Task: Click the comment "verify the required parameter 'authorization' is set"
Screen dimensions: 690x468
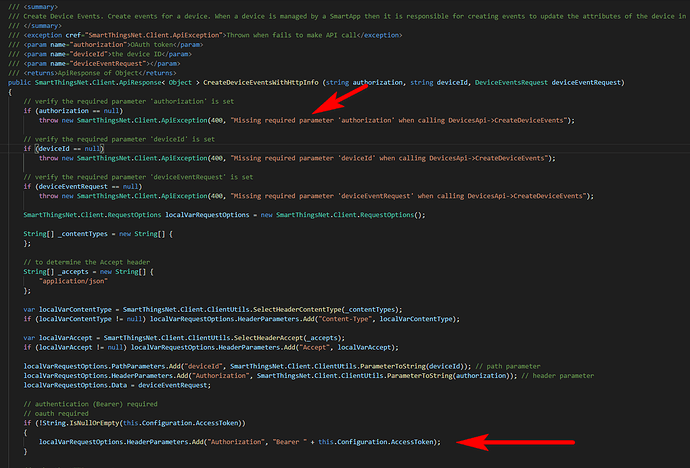Action: pos(128,102)
